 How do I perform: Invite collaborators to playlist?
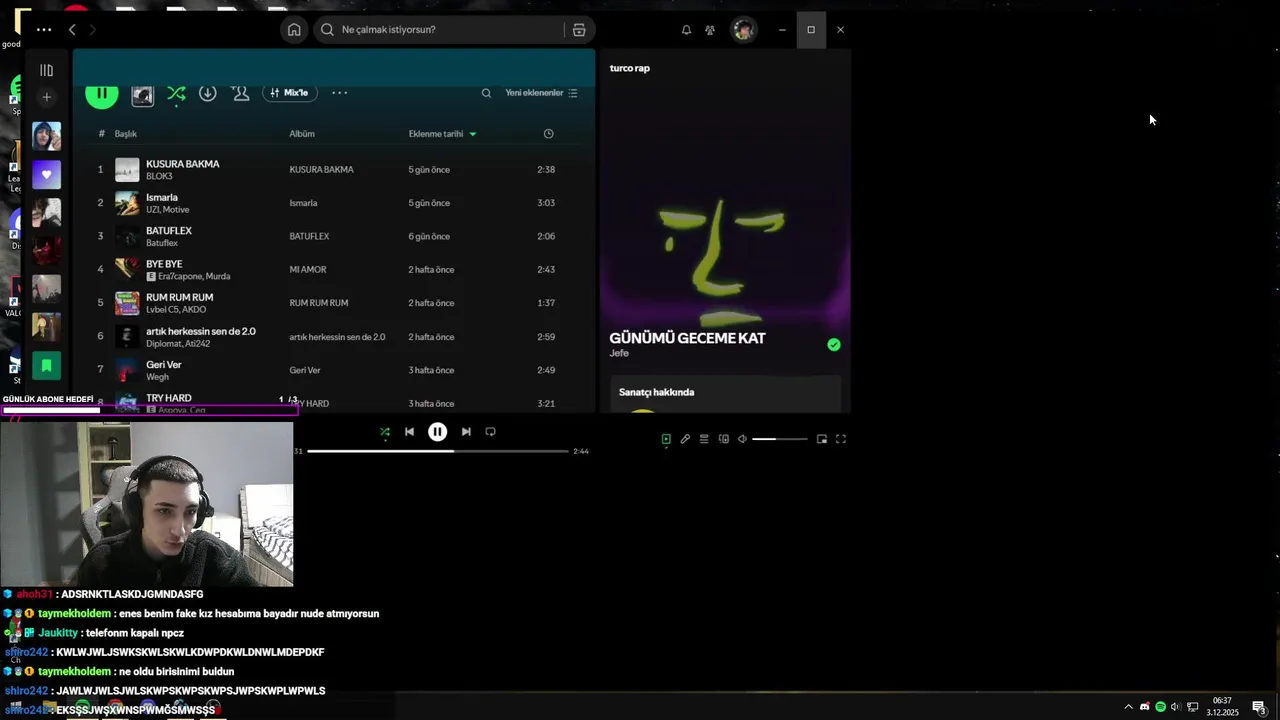(240, 93)
